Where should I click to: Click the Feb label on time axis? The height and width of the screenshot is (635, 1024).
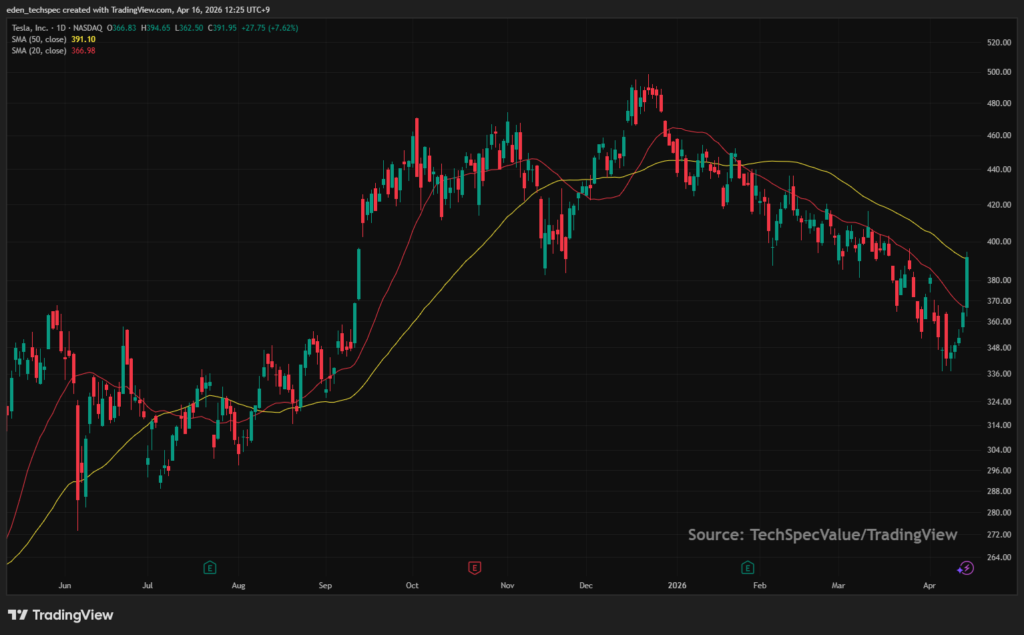(760, 585)
